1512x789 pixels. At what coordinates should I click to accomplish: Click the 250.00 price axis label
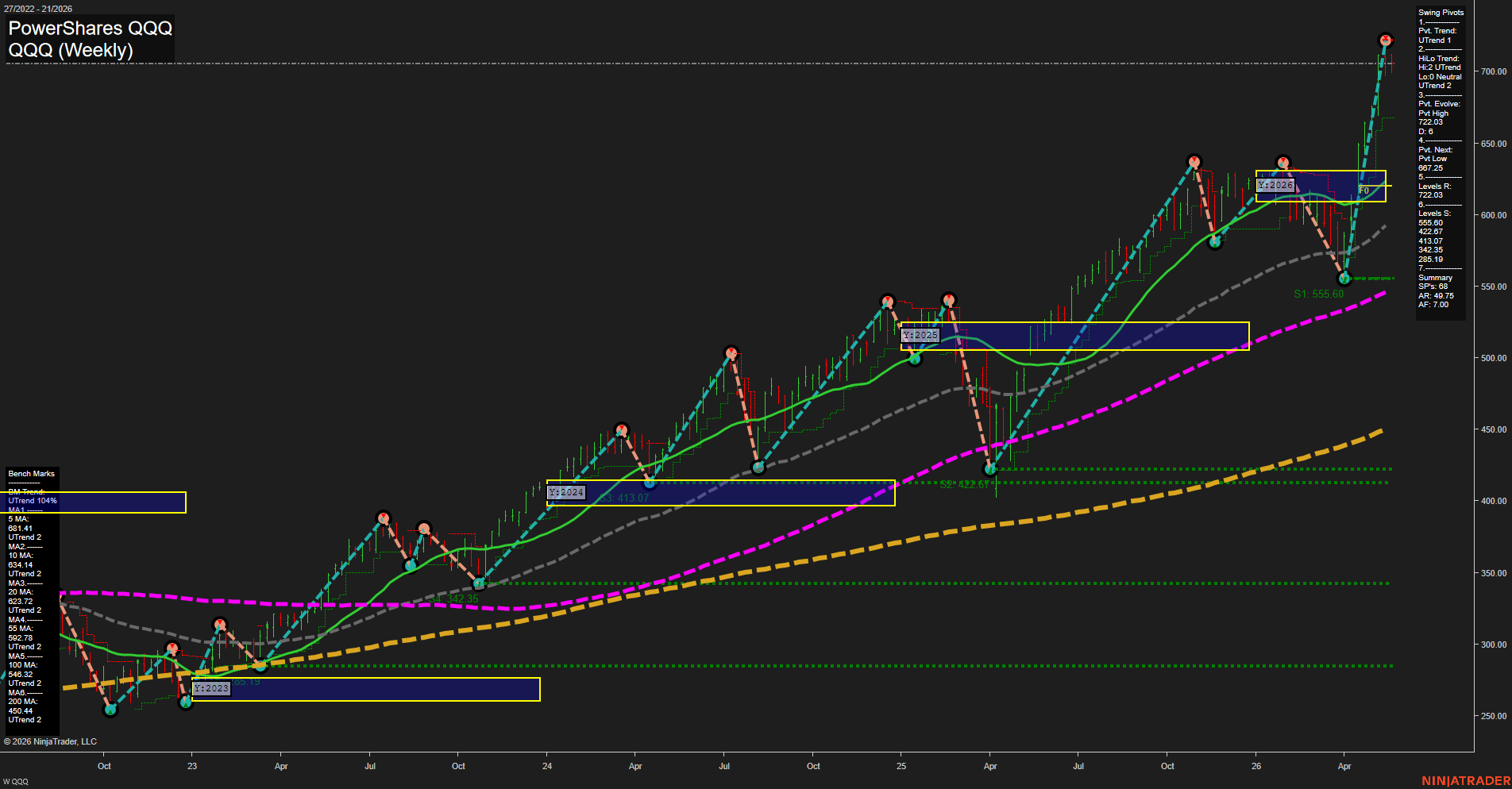point(1493,716)
